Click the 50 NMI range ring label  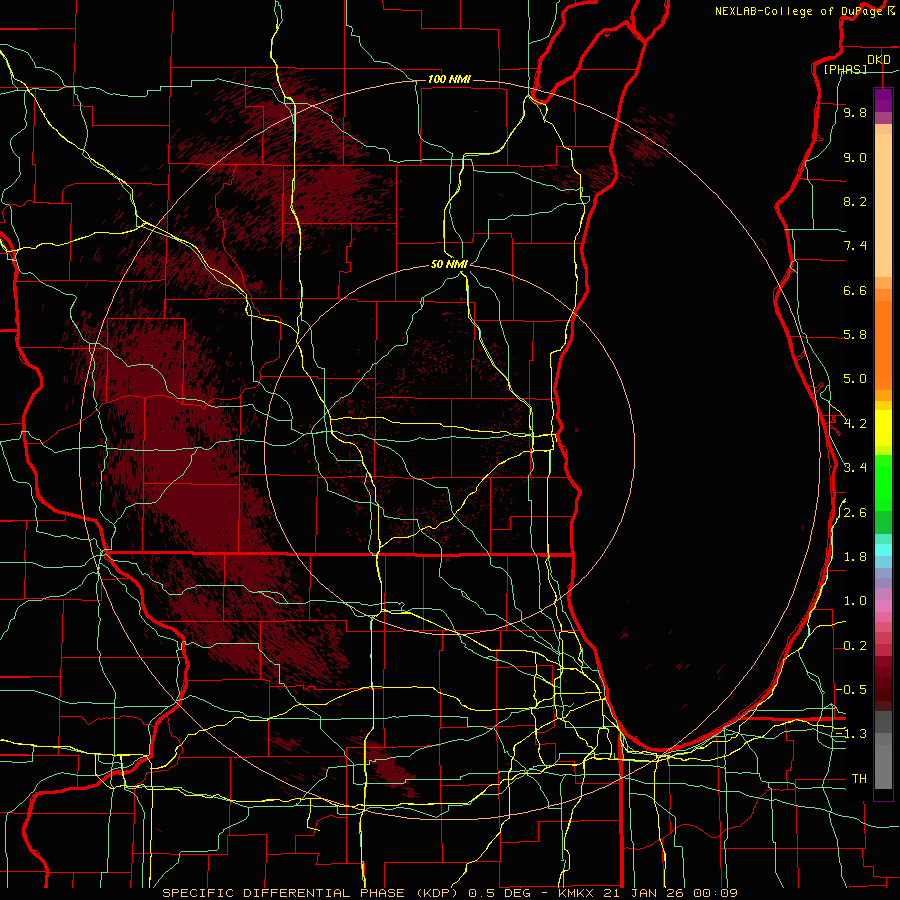pos(449,264)
